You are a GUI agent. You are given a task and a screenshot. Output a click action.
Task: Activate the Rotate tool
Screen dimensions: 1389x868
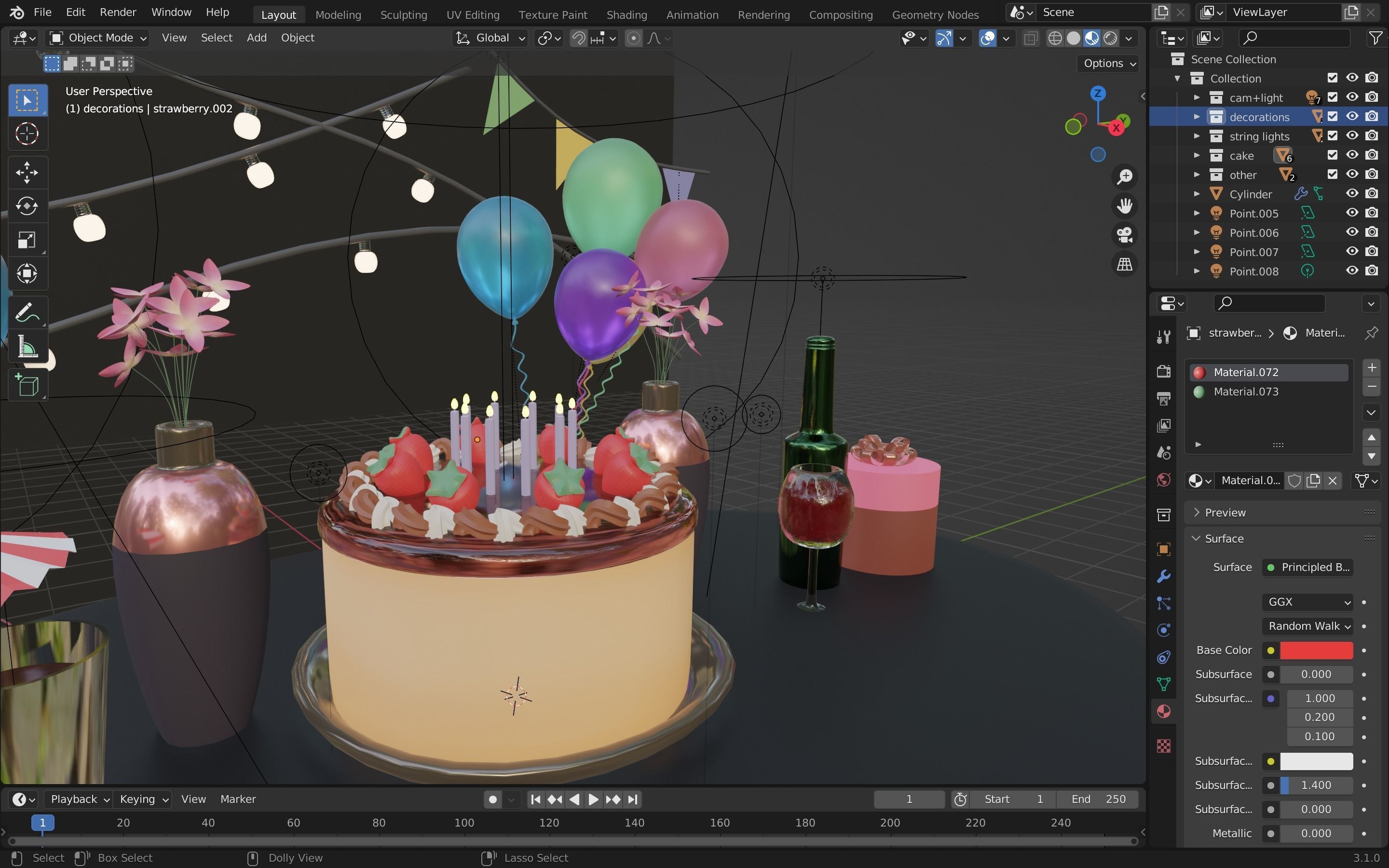pyautogui.click(x=27, y=206)
